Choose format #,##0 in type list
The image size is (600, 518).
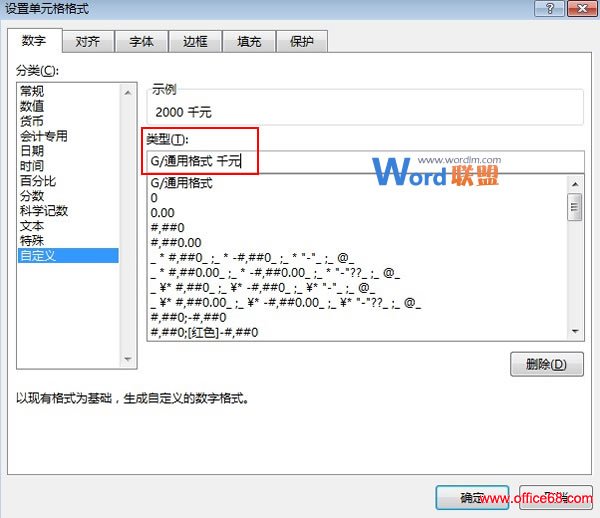tap(357, 228)
